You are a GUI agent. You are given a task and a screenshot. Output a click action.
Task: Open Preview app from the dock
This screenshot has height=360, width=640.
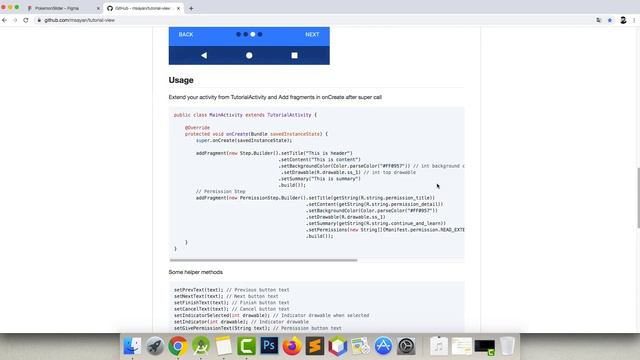tap(360, 346)
